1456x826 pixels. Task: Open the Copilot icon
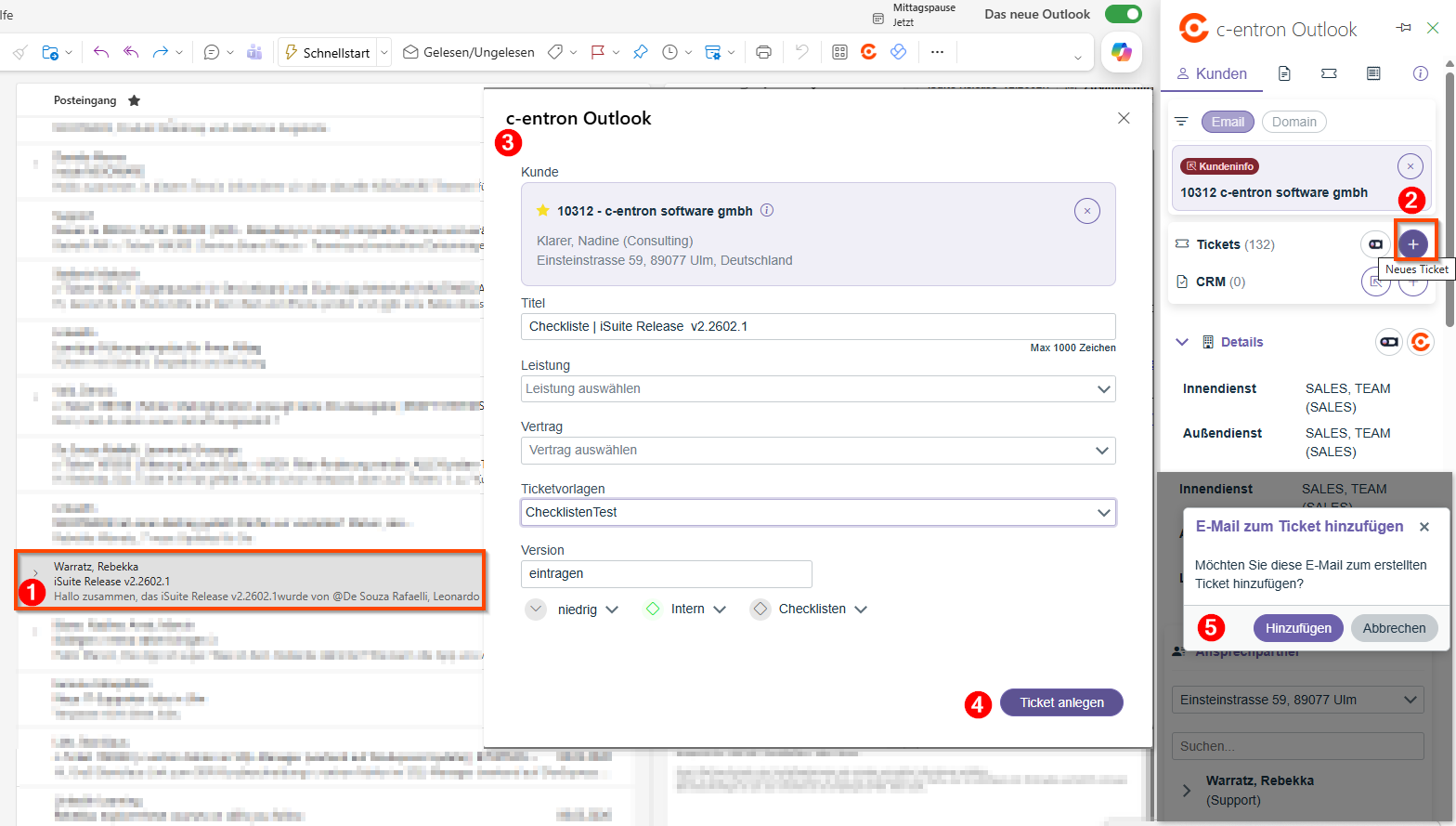pyautogui.click(x=1122, y=53)
